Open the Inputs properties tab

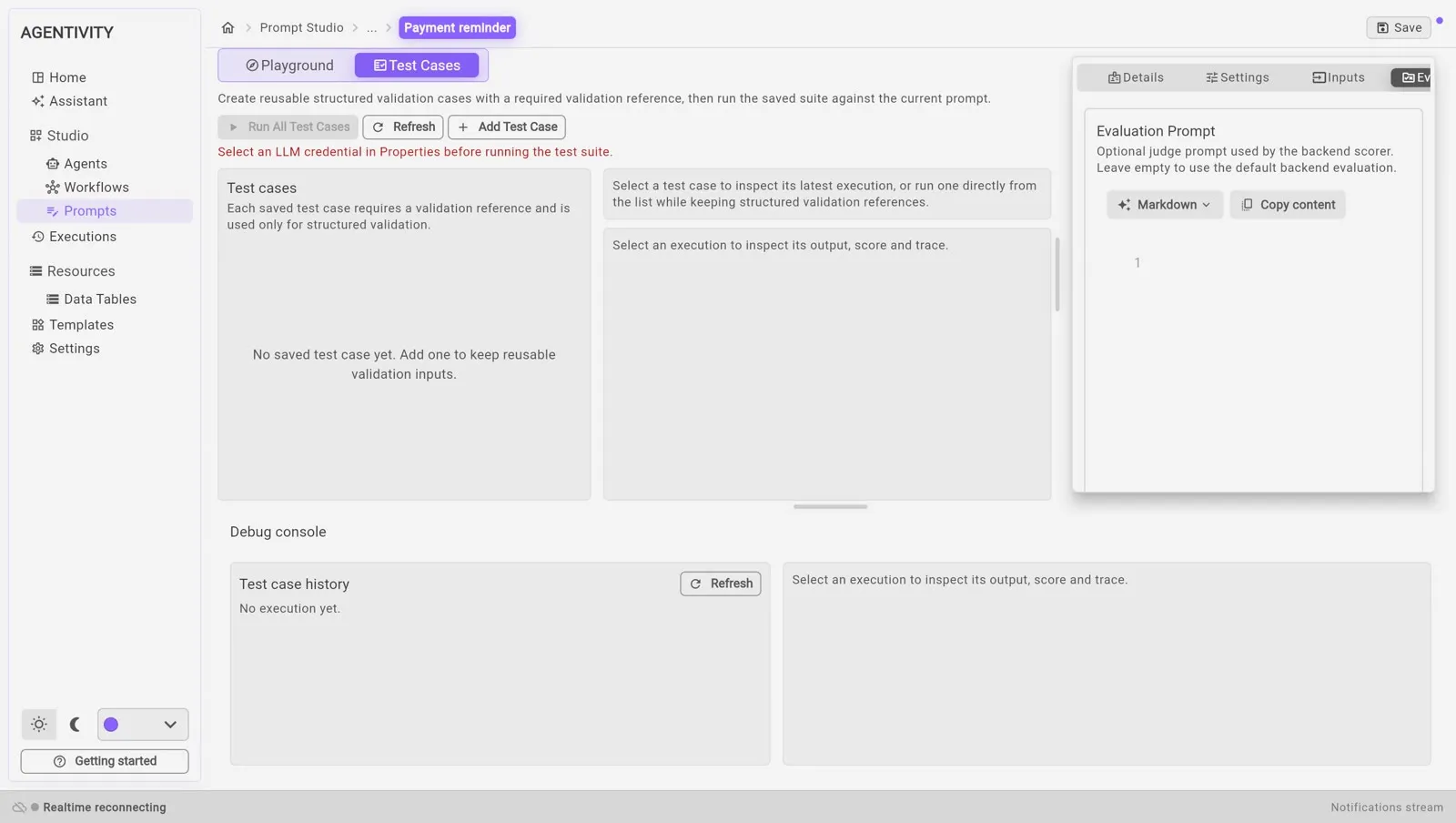point(1338,77)
